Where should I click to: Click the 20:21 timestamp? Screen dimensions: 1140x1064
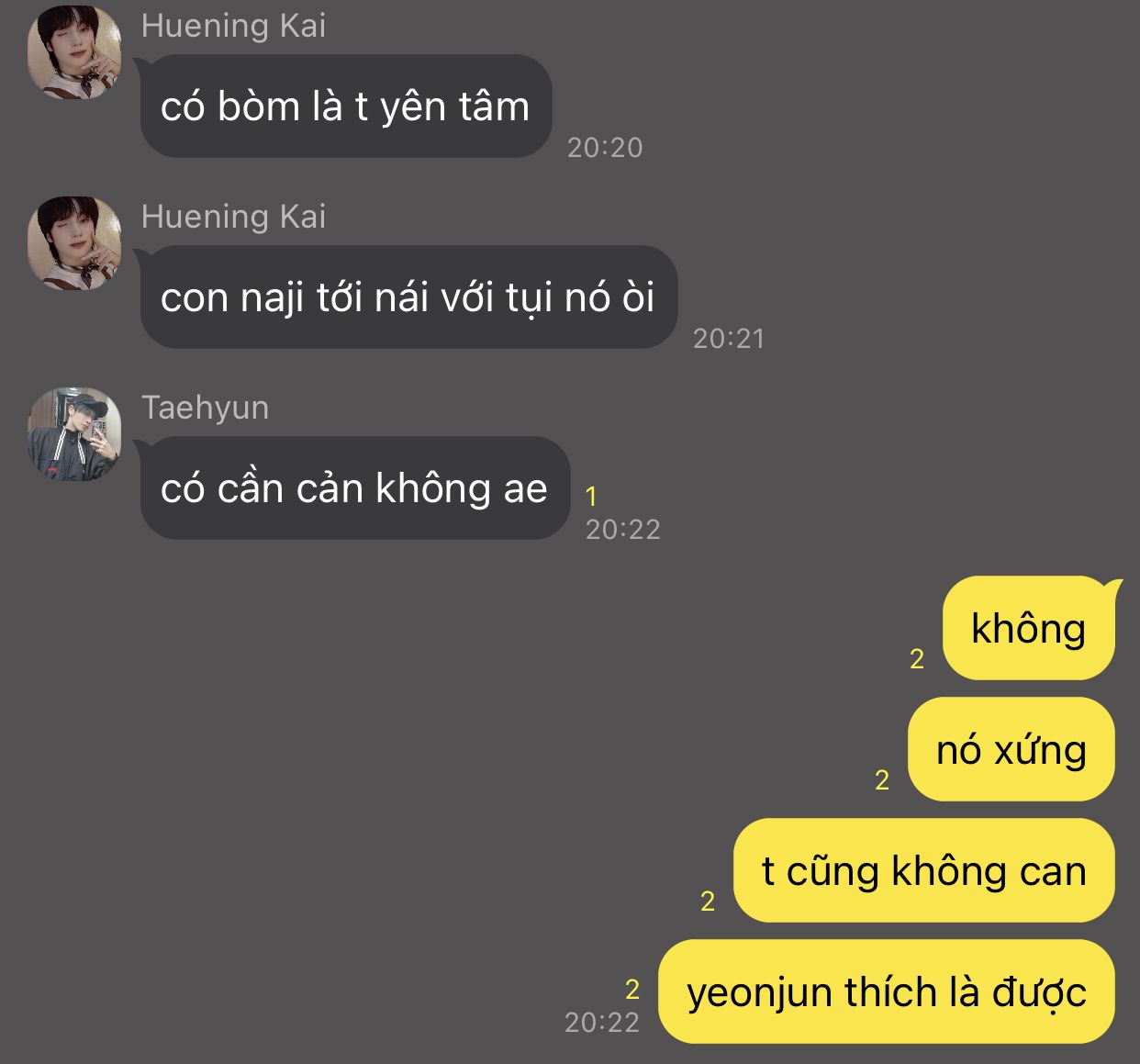[x=729, y=339]
